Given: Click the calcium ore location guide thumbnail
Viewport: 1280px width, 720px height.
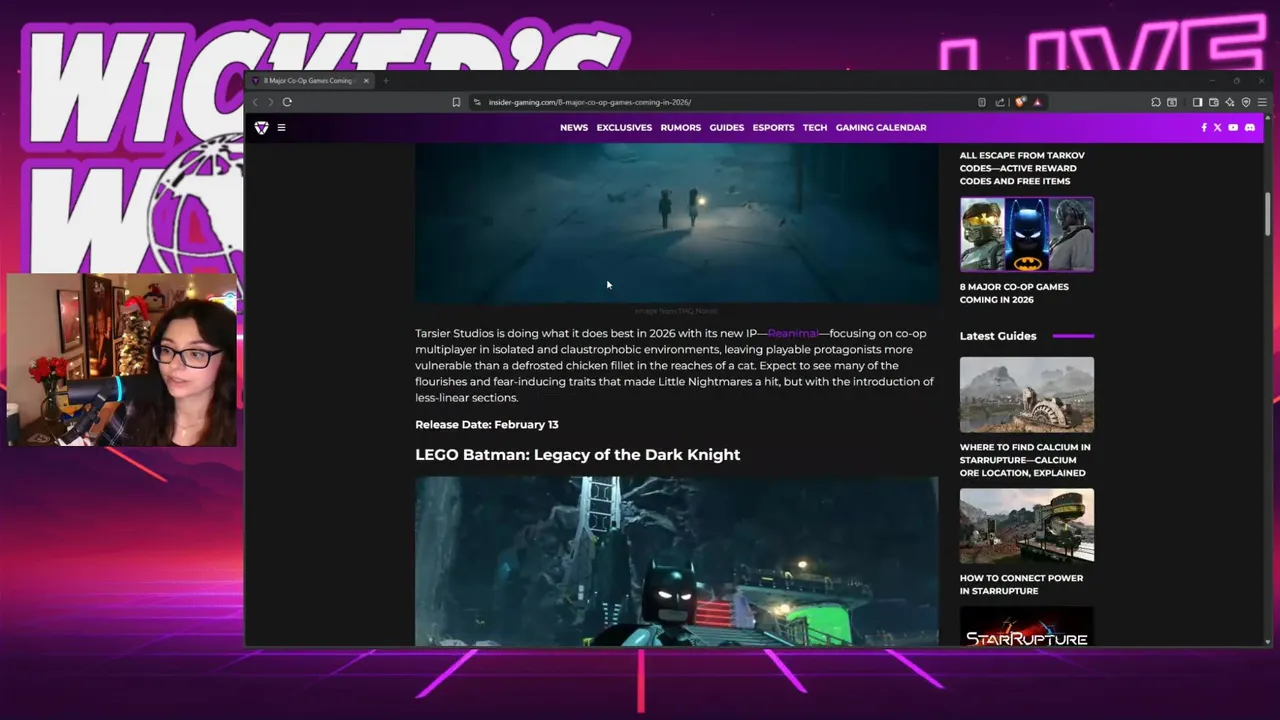Looking at the screenshot, I should pyautogui.click(x=1027, y=395).
